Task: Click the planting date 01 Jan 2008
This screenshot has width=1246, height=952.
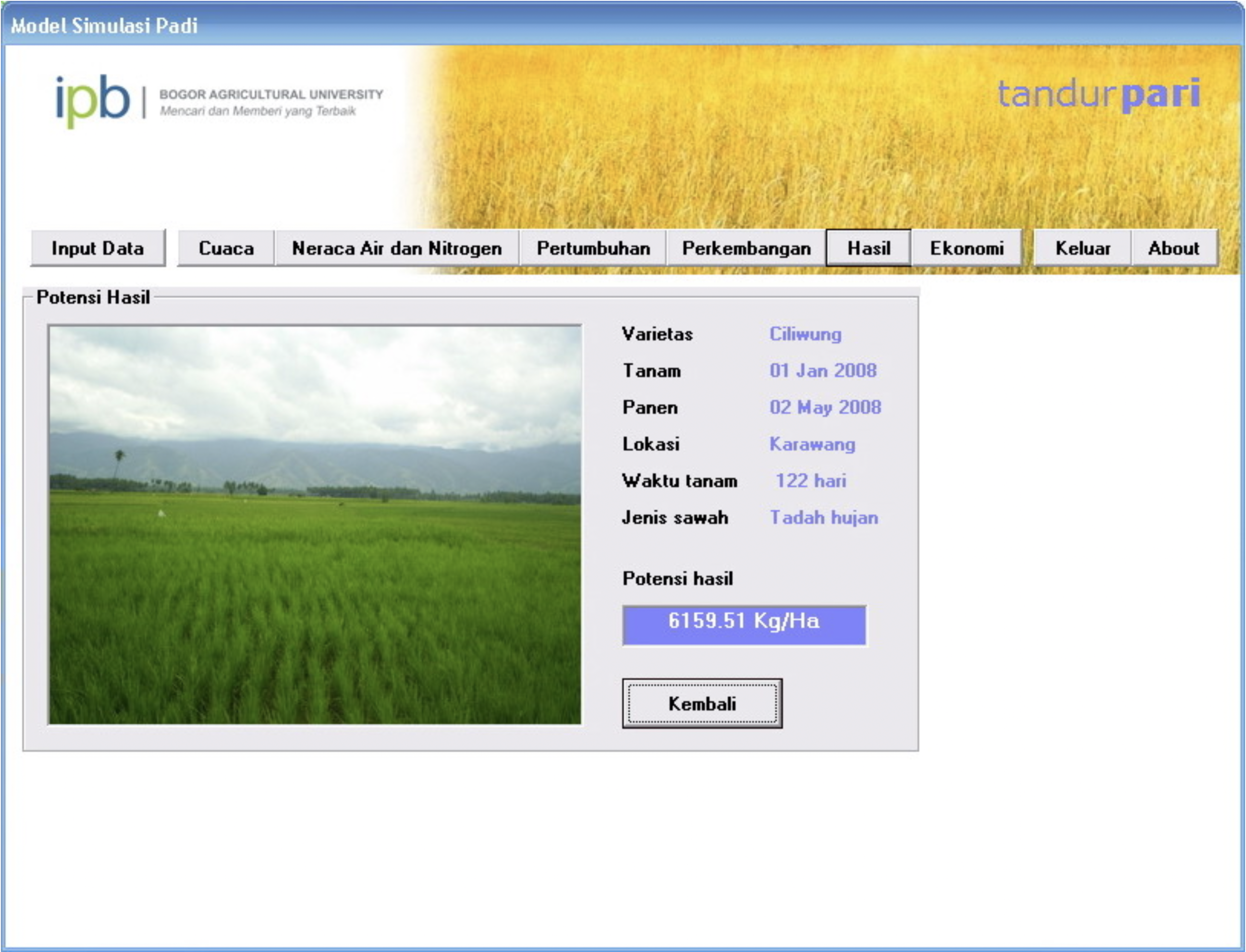Action: [822, 371]
